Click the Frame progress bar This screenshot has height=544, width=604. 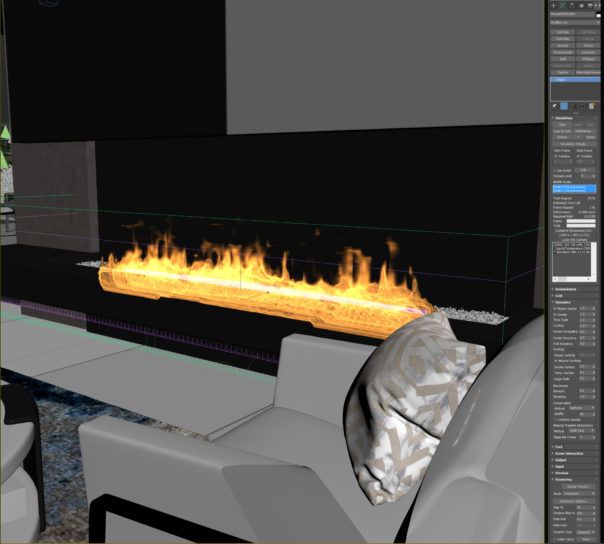pyautogui.click(x=581, y=221)
